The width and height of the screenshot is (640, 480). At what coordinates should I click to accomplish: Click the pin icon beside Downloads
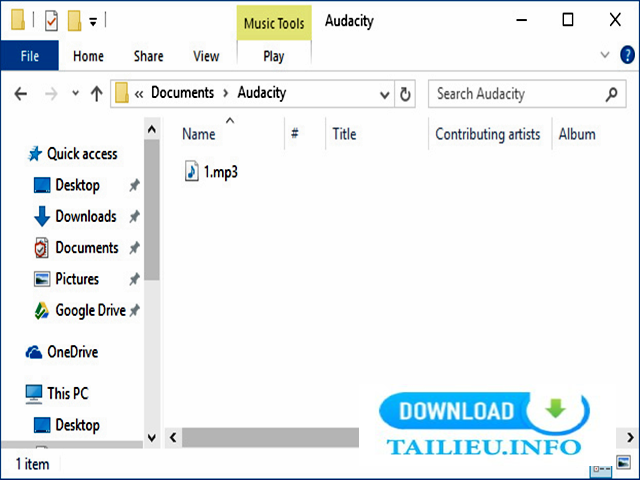(x=134, y=217)
